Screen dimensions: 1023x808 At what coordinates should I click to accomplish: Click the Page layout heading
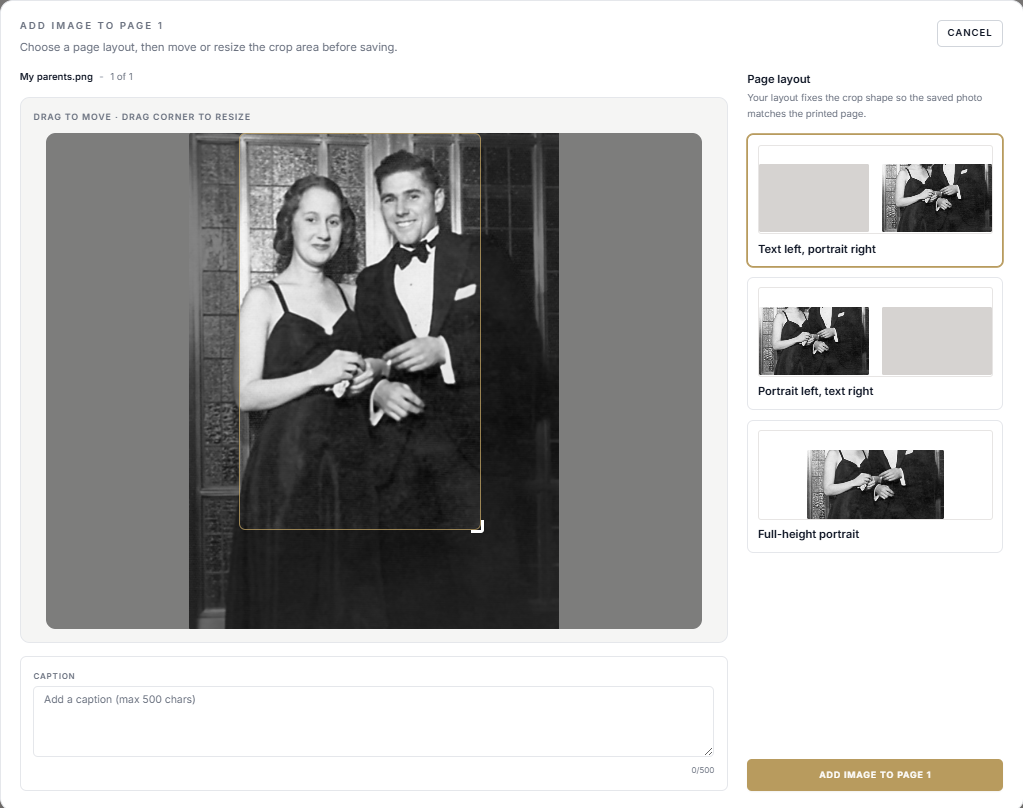point(778,79)
